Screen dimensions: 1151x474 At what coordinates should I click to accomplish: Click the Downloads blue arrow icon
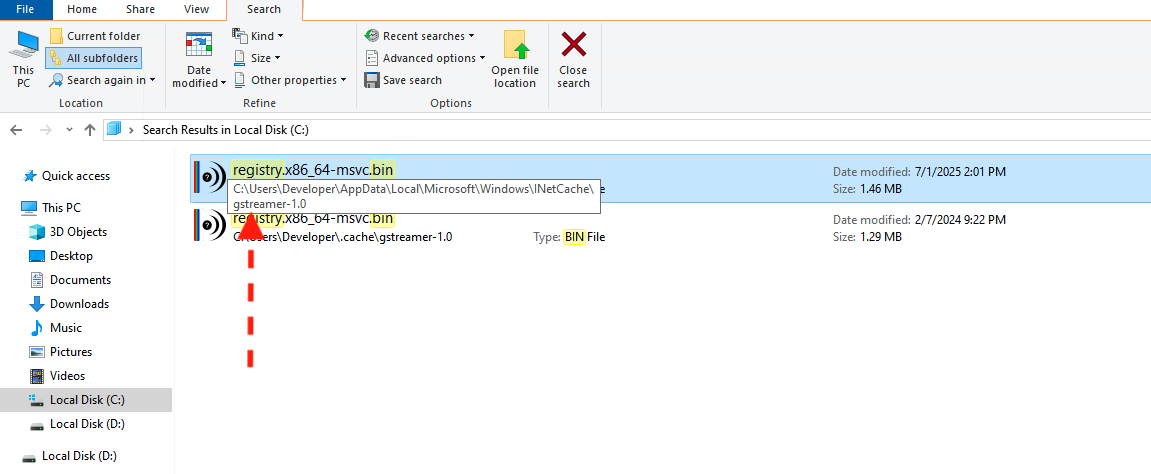(x=37, y=304)
